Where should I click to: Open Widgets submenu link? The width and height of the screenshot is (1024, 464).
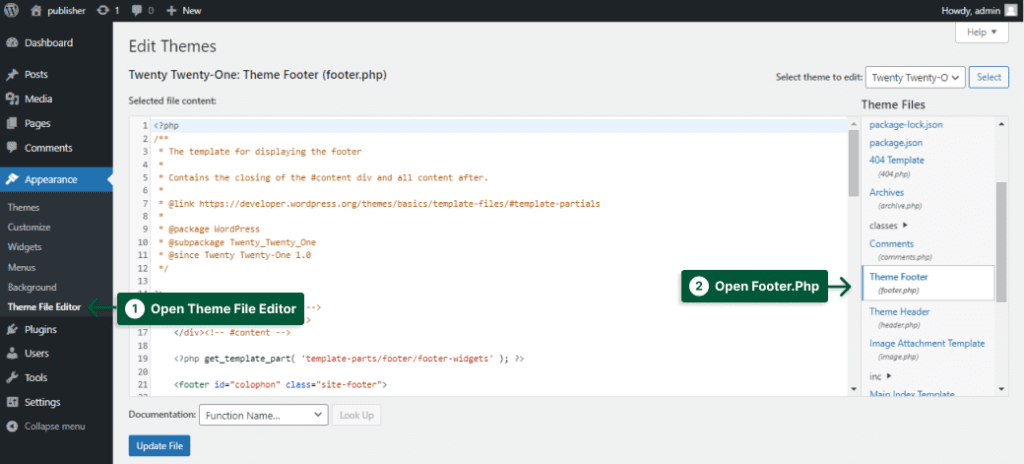pos(25,247)
